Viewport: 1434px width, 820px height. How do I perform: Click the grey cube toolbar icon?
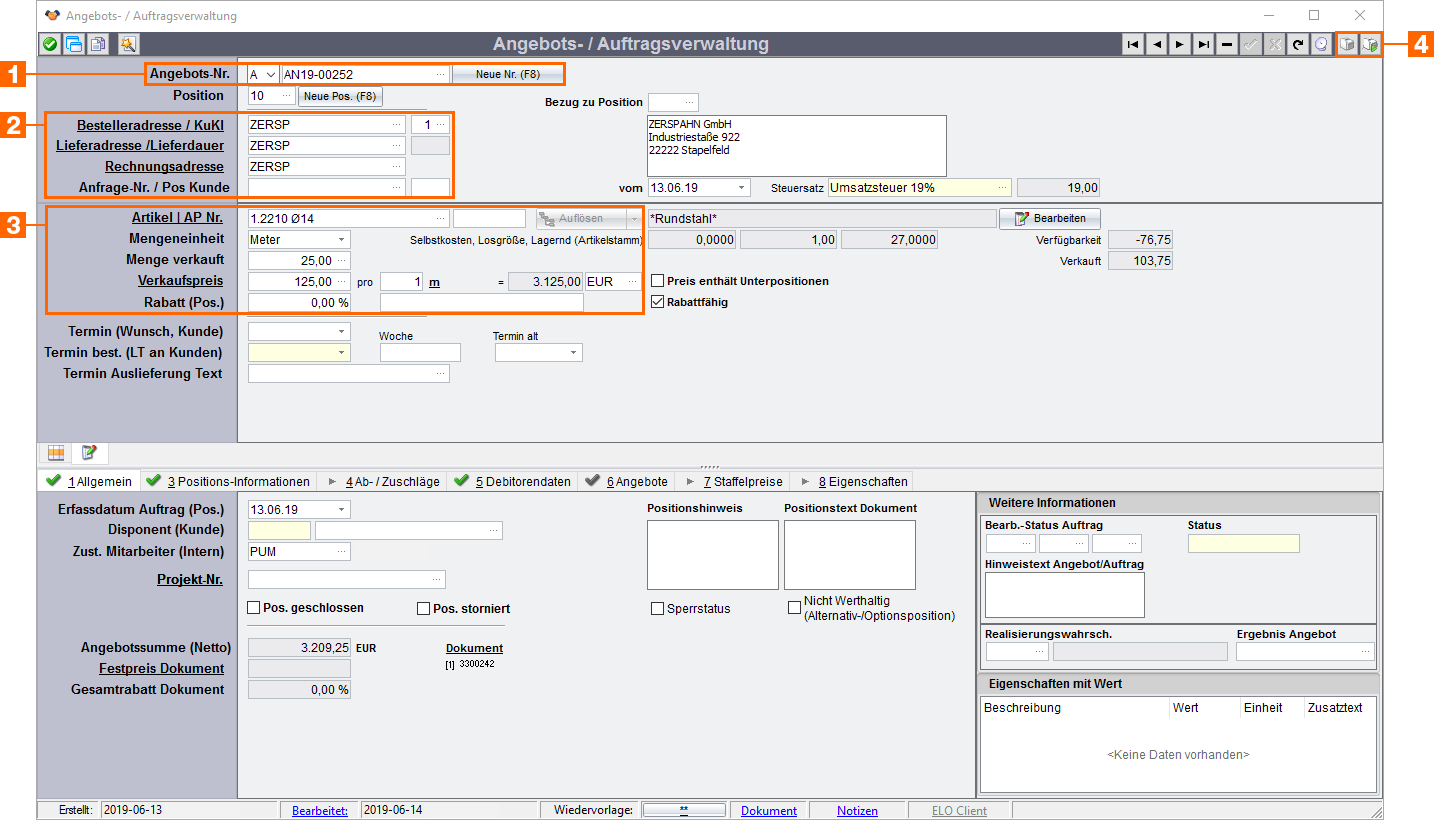point(1348,45)
